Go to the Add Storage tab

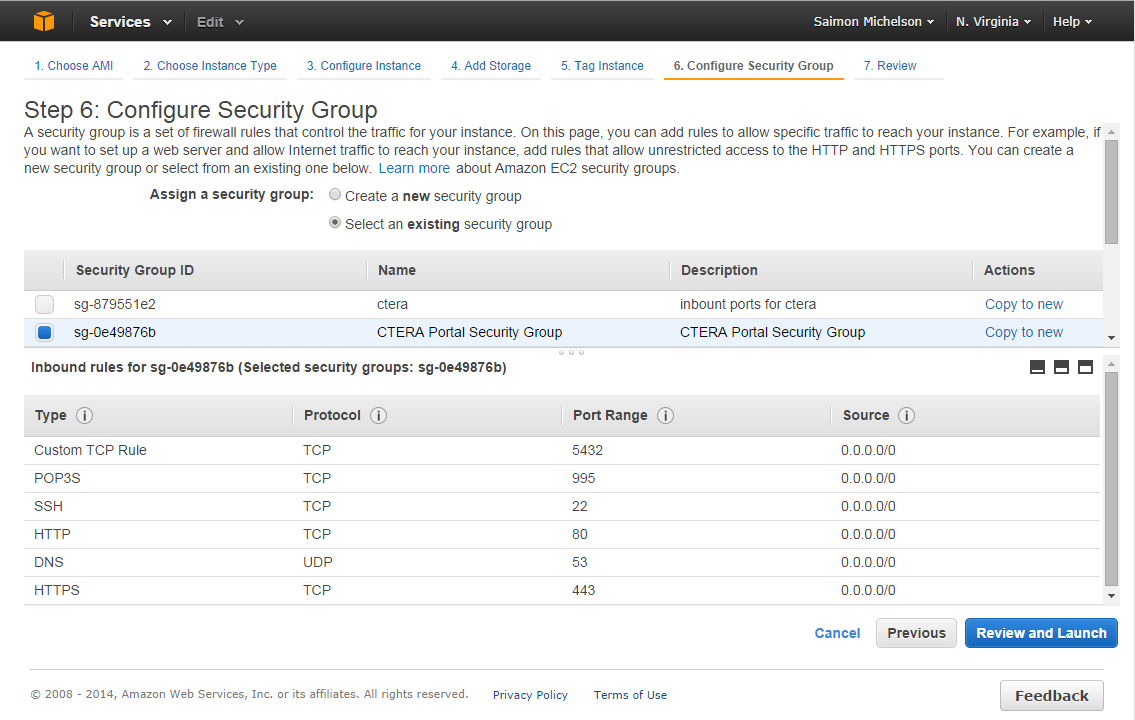pyautogui.click(x=491, y=66)
